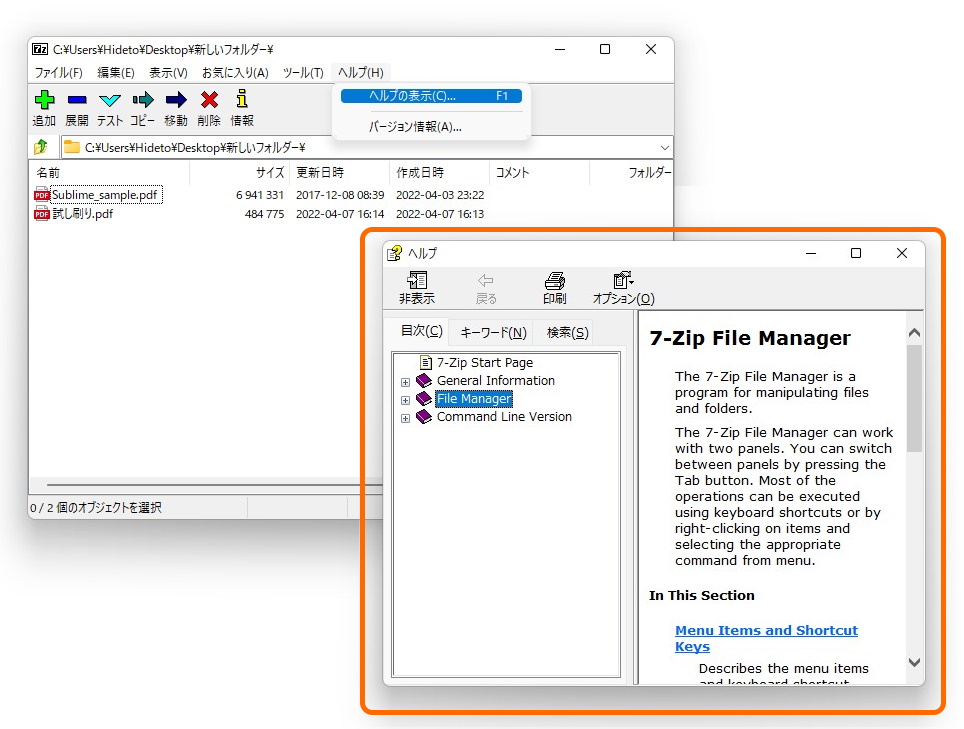Click the red Delete (削除) toolbar icon

pos(209,100)
